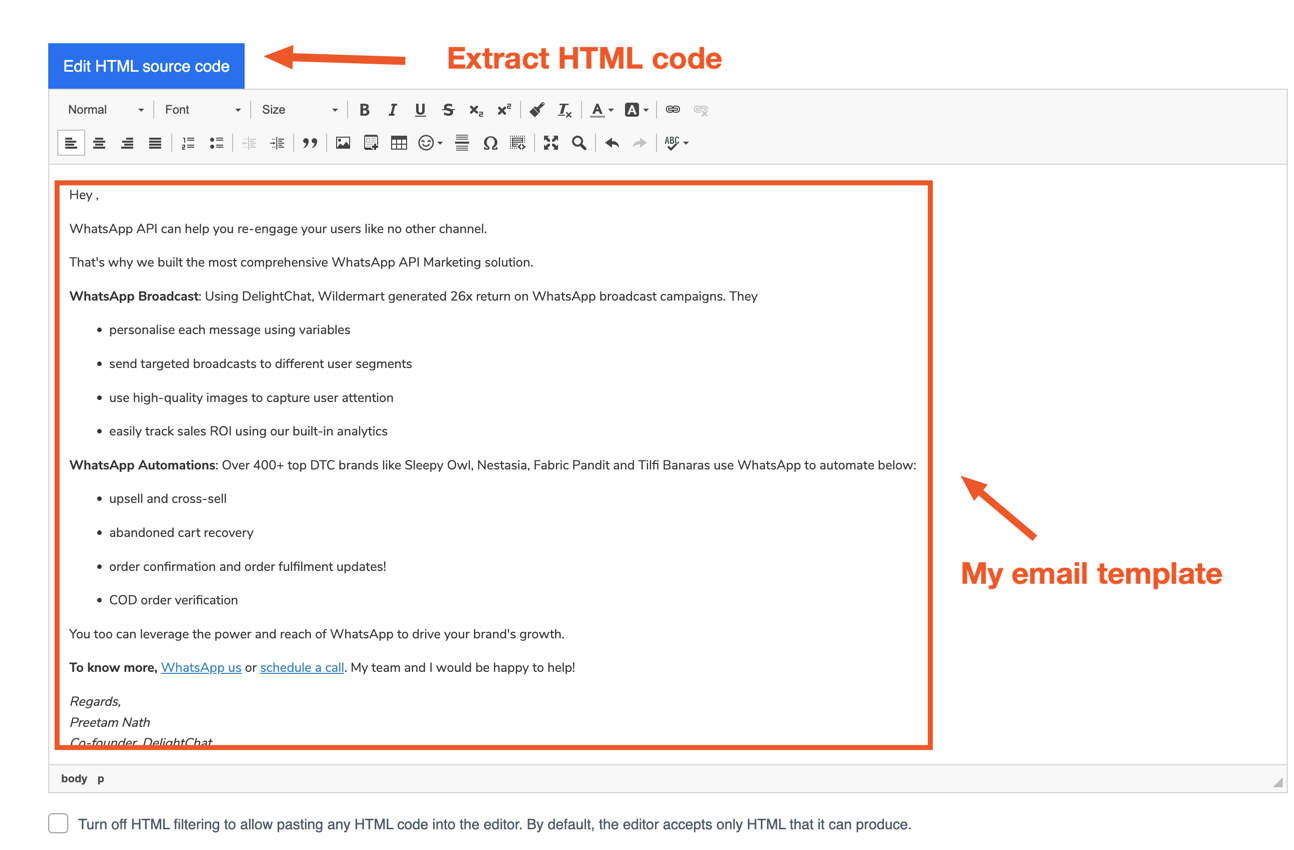Image resolution: width=1294 pixels, height=850 pixels.
Task: Click the strikethrough icon
Action: tap(448, 110)
